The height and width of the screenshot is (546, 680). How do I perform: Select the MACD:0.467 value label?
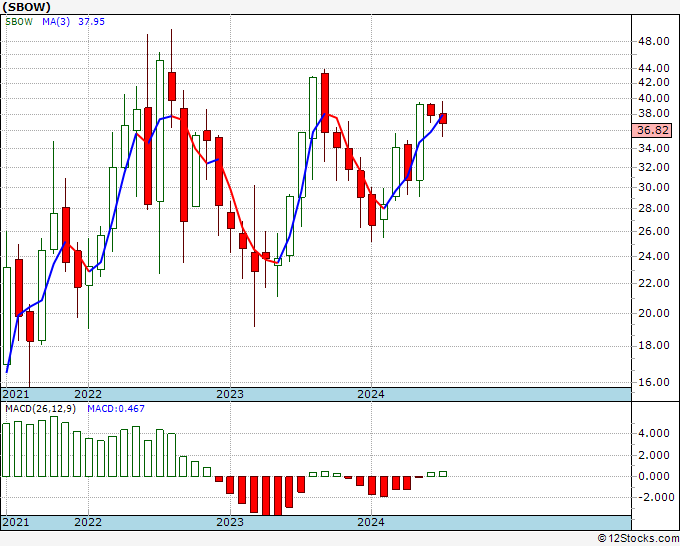pyautogui.click(x=116, y=409)
